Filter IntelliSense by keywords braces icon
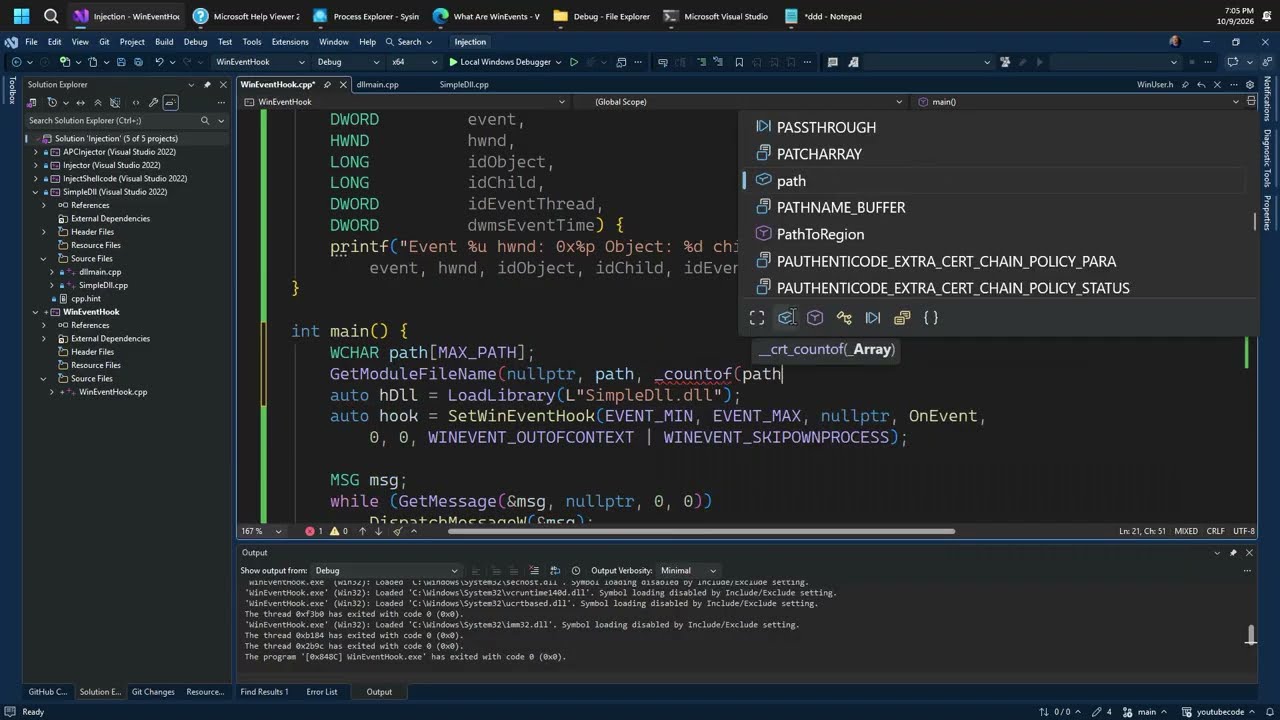The width and height of the screenshot is (1280, 720). 931,317
